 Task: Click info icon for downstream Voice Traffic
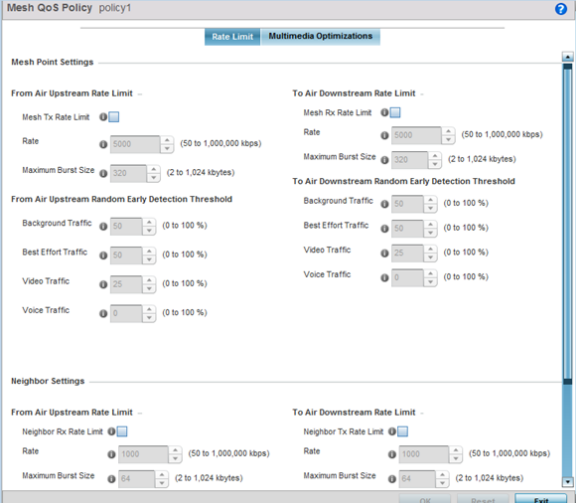coord(385,277)
